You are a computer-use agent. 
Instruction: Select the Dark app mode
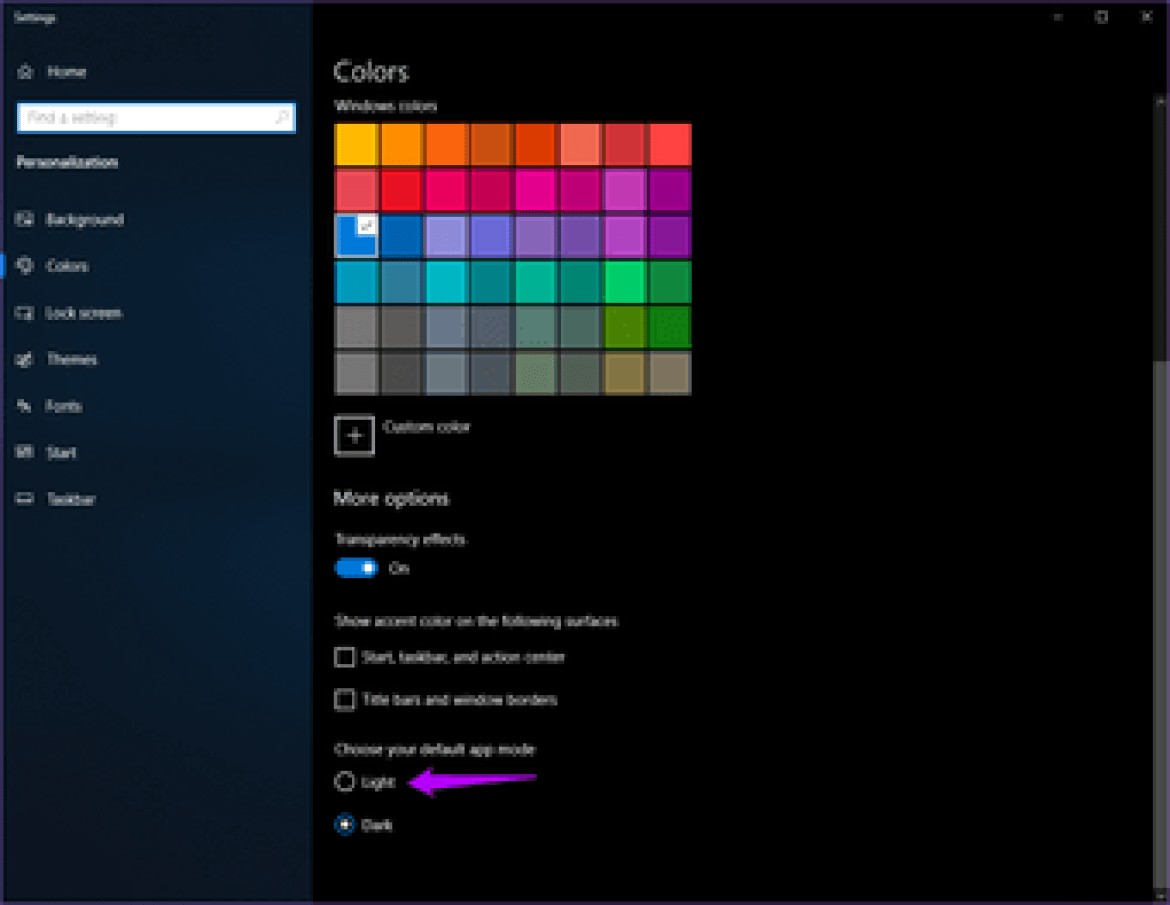[345, 824]
